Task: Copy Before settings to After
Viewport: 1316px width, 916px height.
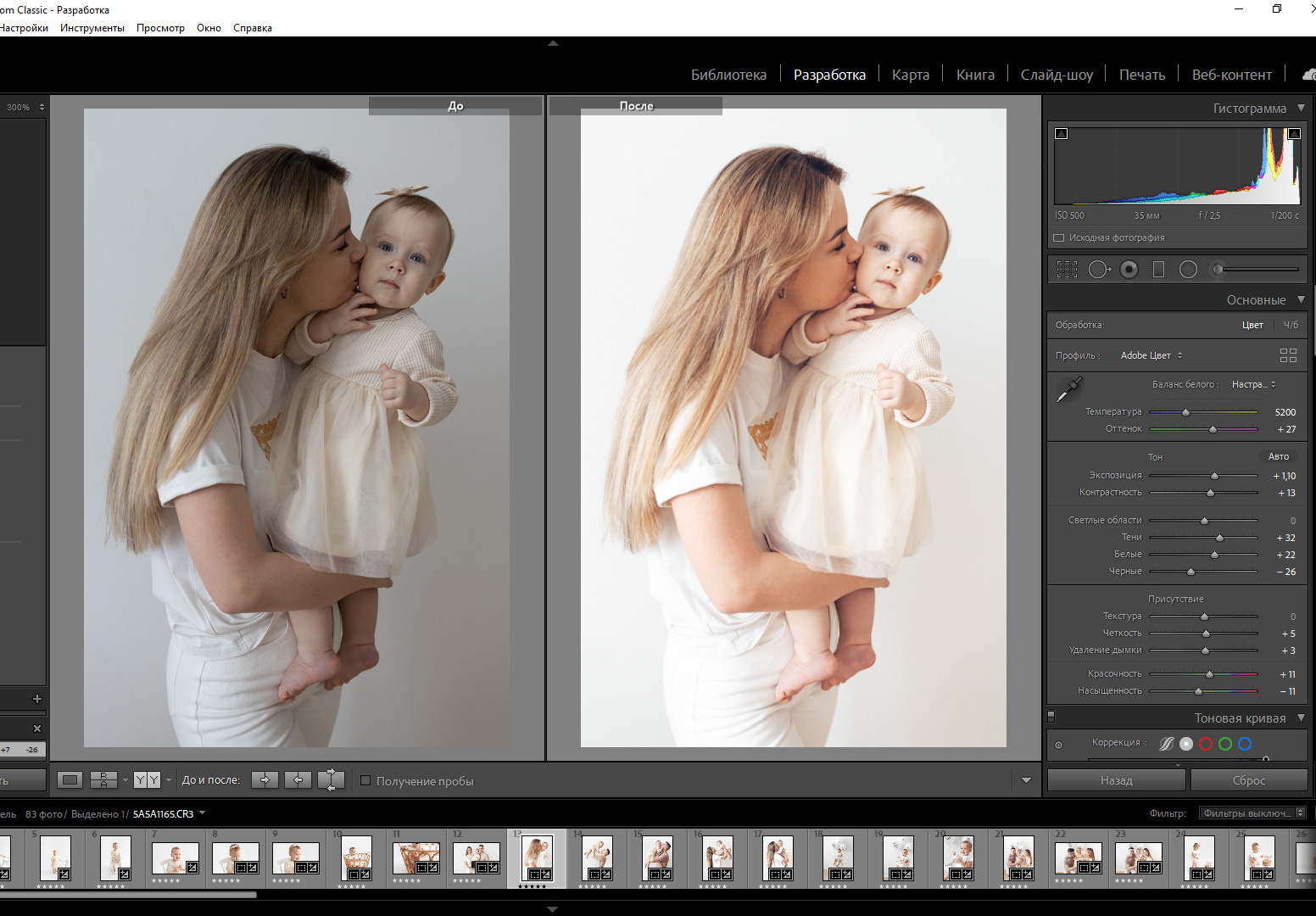Action: click(x=265, y=780)
